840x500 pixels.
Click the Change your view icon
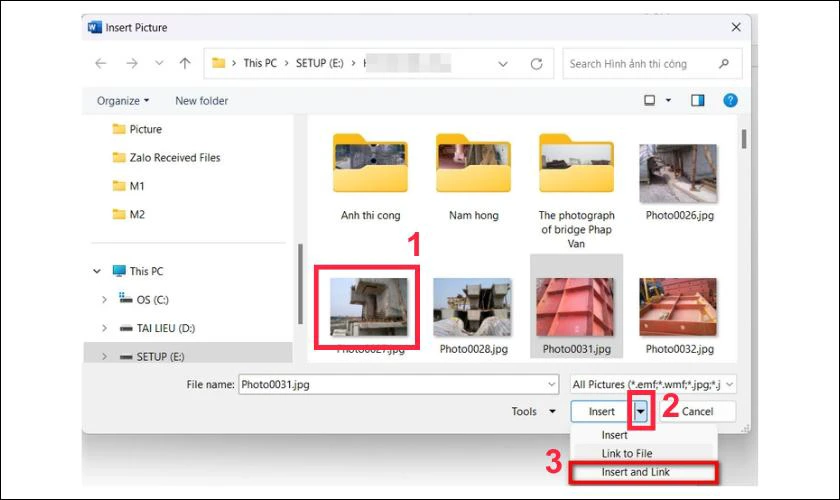click(649, 100)
